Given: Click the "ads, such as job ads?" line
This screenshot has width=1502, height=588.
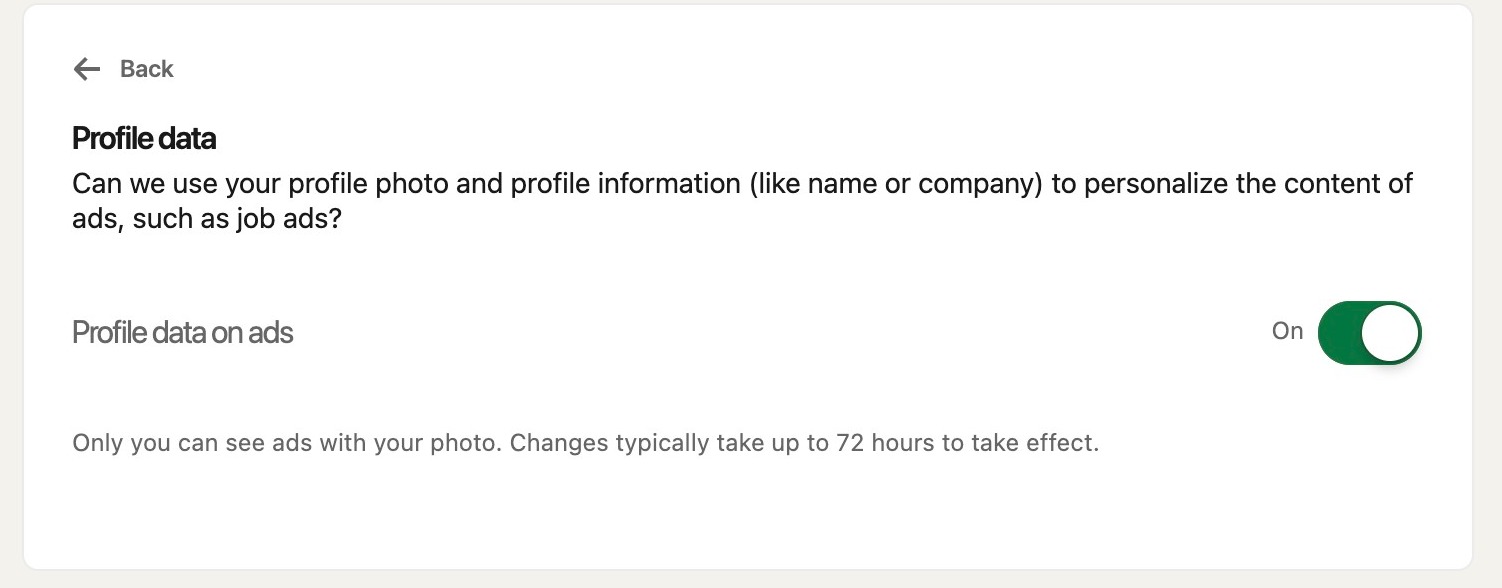Looking at the screenshot, I should click(207, 219).
